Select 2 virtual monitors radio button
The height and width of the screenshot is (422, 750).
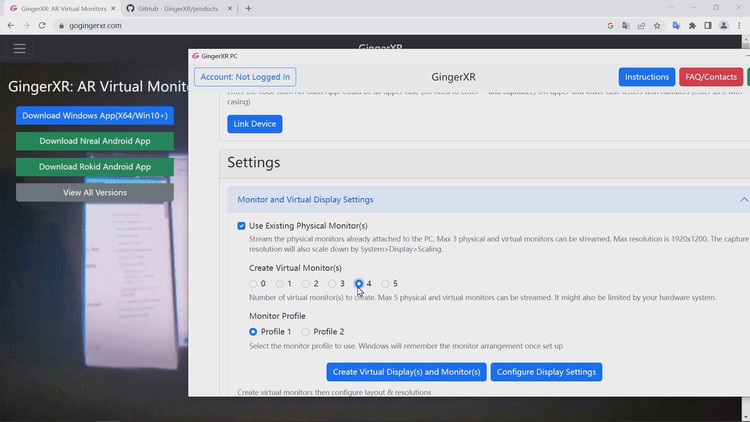click(x=306, y=284)
